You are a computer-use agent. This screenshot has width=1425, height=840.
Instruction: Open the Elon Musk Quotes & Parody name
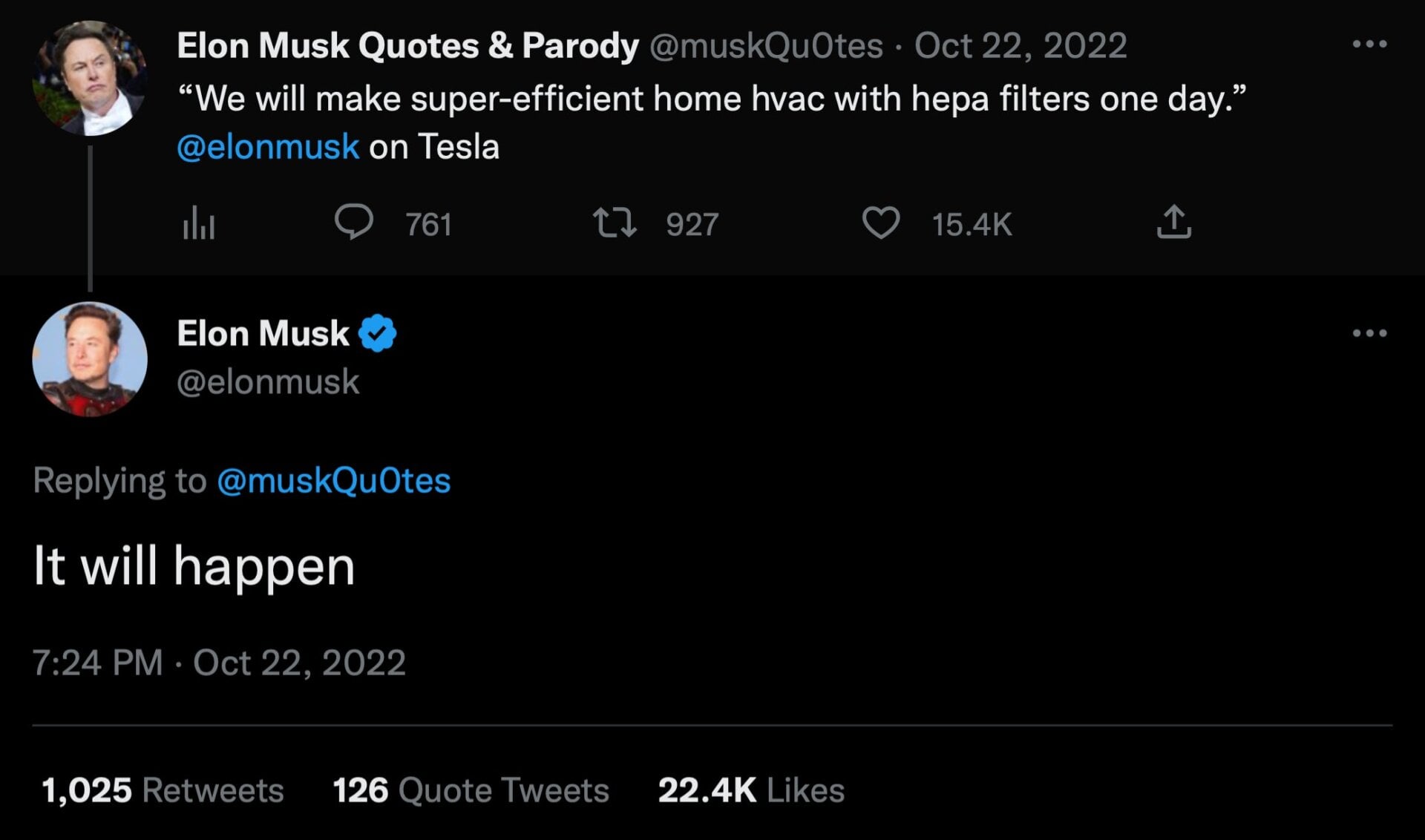[407, 46]
